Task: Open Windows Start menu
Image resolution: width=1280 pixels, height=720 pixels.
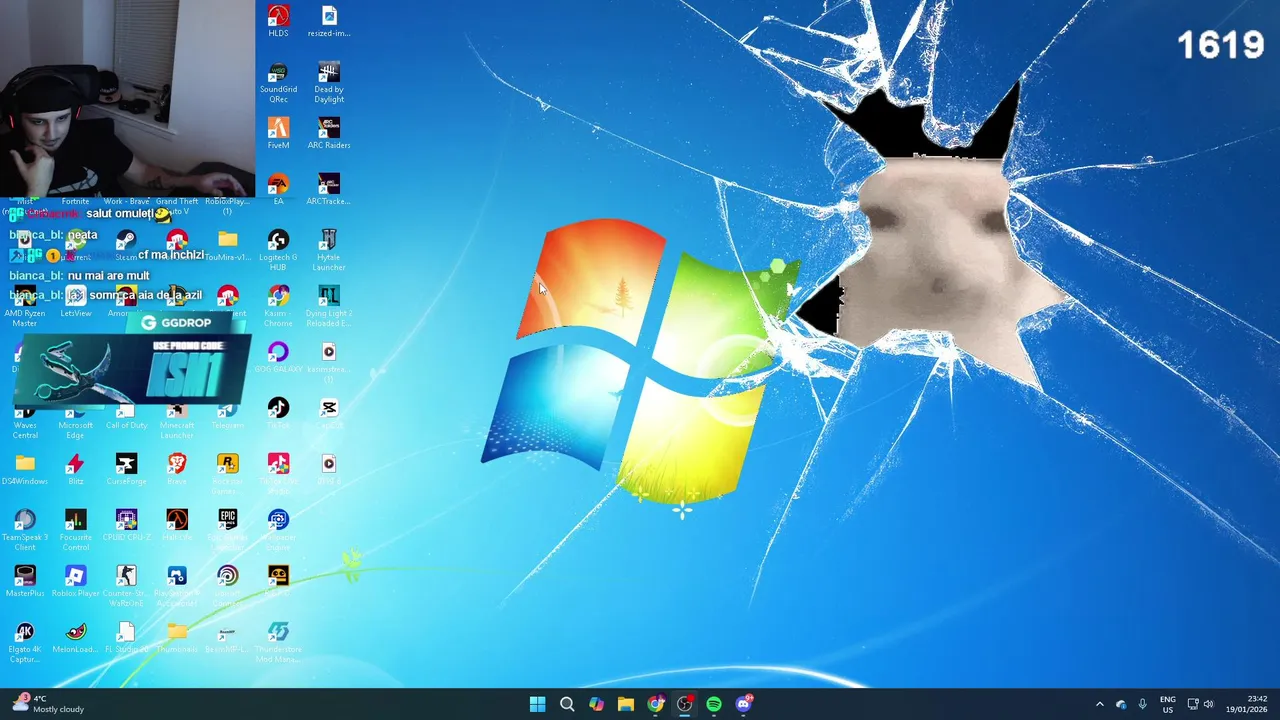Action: tap(537, 704)
